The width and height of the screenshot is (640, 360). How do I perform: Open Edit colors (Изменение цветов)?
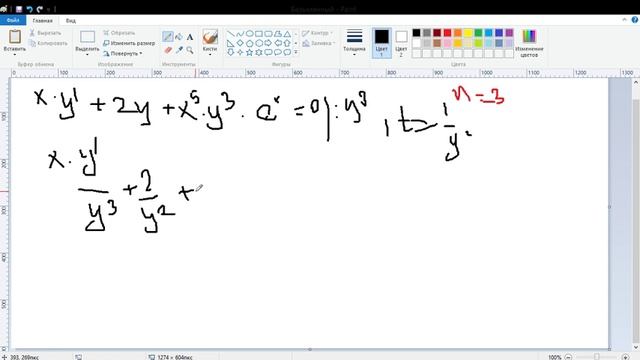pyautogui.click(x=529, y=43)
